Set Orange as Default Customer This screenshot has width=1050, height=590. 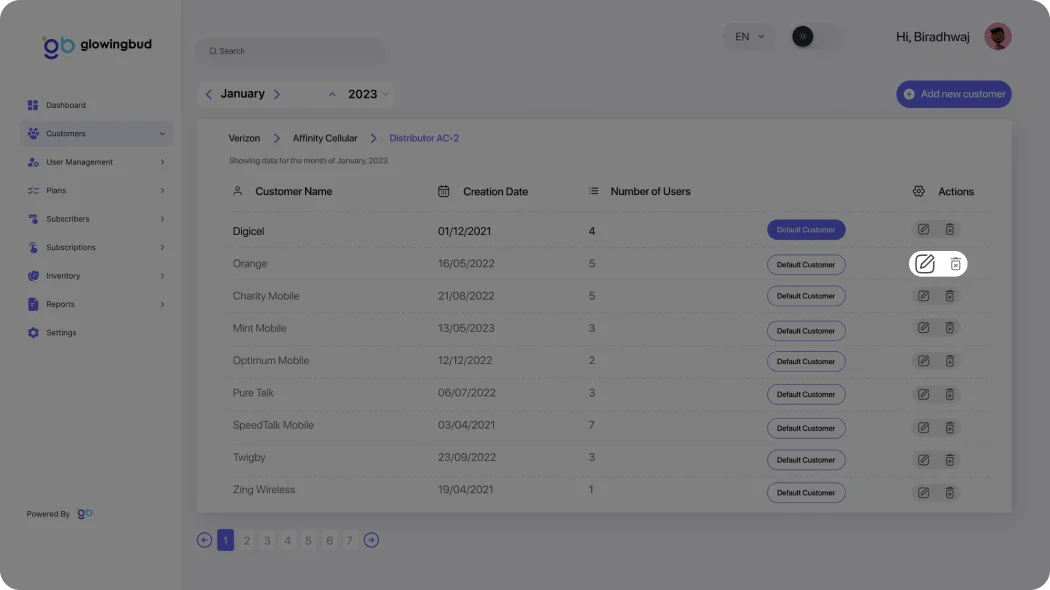click(806, 265)
